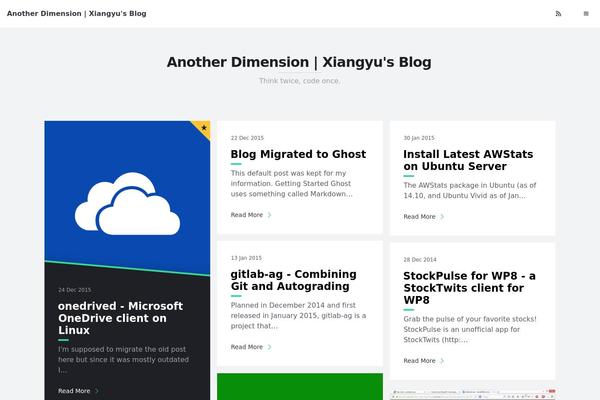Click the 30 Jan 2015 date
600x400 pixels.
tap(419, 138)
